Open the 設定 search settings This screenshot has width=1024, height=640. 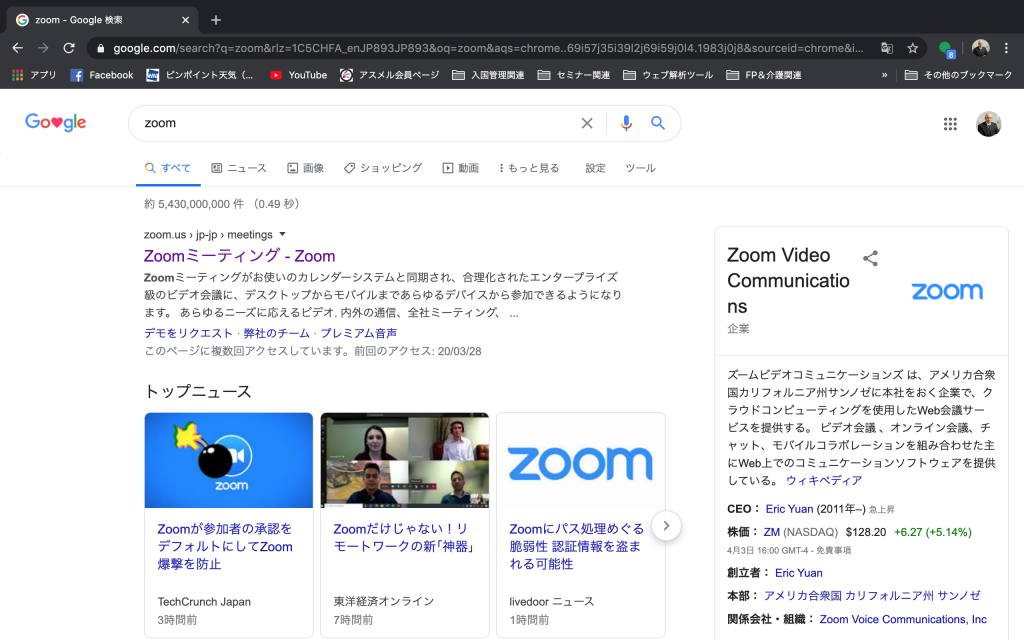595,168
